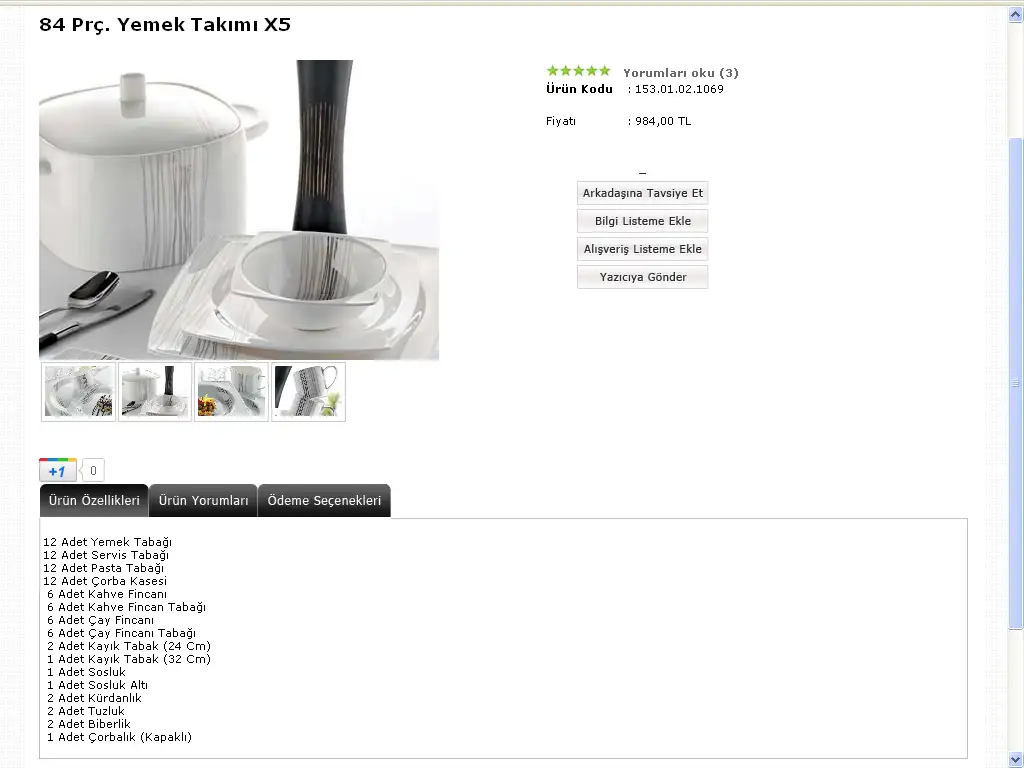The width and height of the screenshot is (1024, 768).
Task: Open the Ödeme Seçenekleri tab
Action: pos(324,501)
